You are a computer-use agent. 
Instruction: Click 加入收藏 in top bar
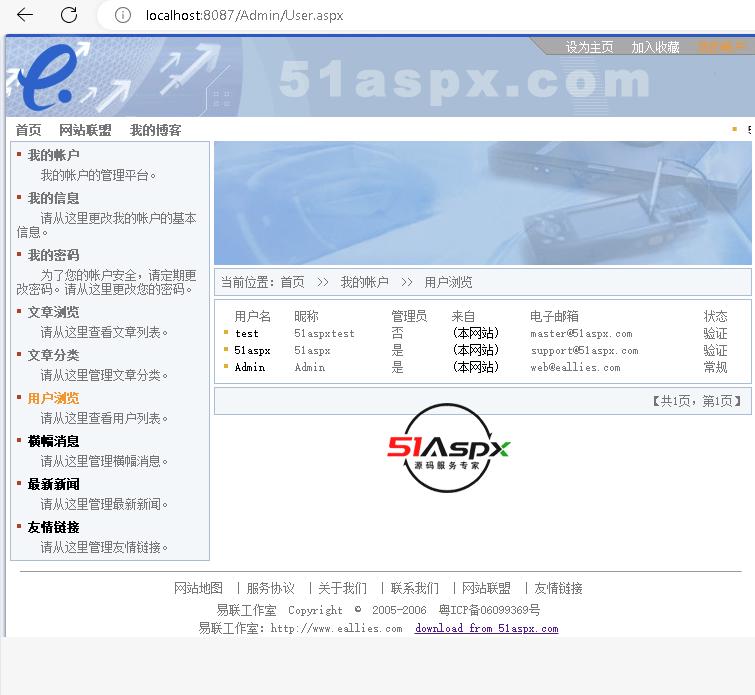pyautogui.click(x=655, y=47)
